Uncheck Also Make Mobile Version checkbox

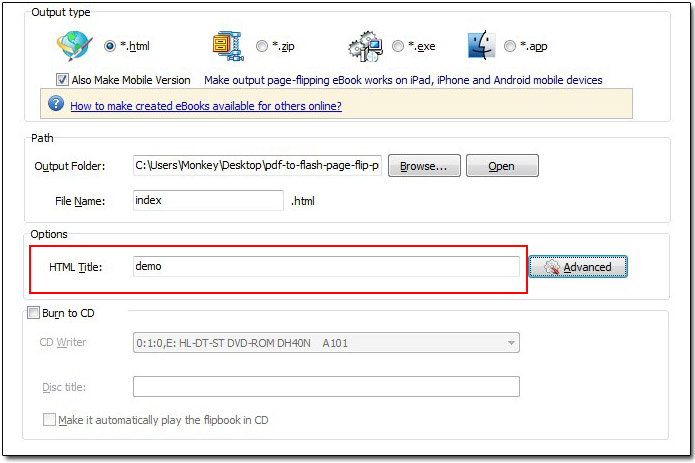(62, 80)
